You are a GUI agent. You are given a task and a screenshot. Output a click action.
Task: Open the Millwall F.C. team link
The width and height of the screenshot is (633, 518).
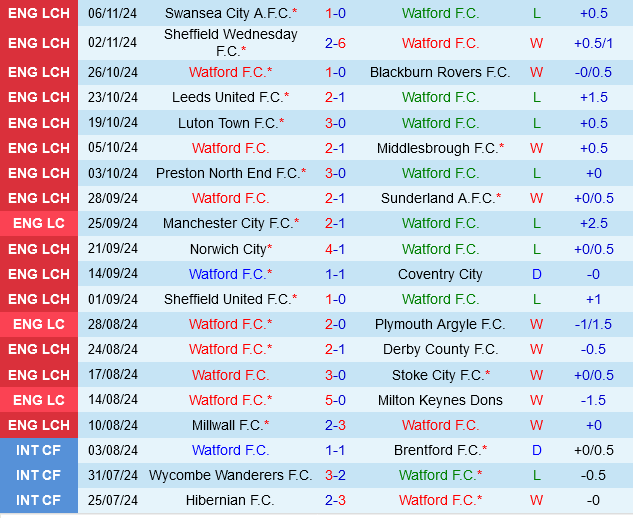[227, 425]
